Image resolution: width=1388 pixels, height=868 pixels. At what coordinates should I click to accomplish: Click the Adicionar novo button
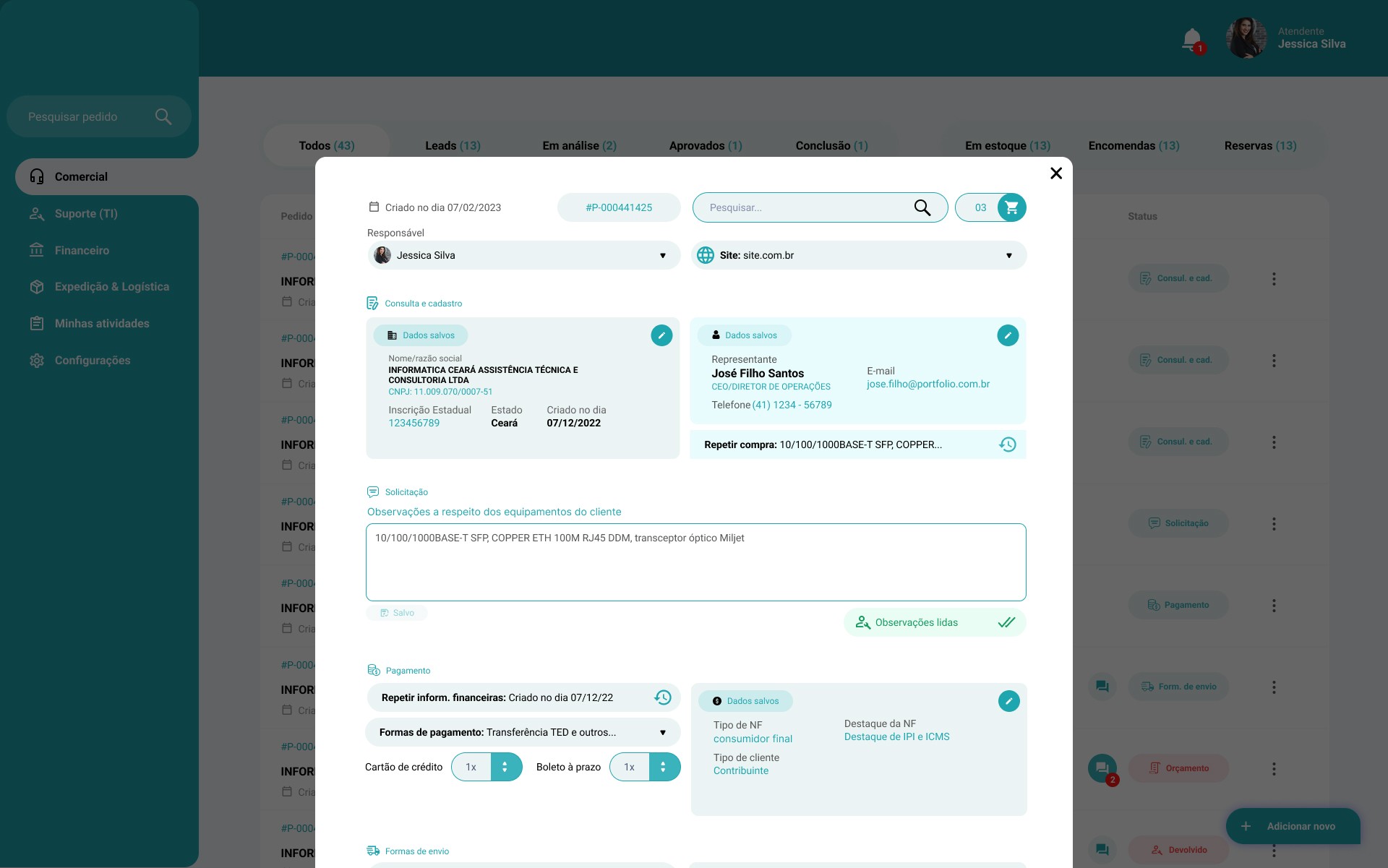pyautogui.click(x=1293, y=826)
